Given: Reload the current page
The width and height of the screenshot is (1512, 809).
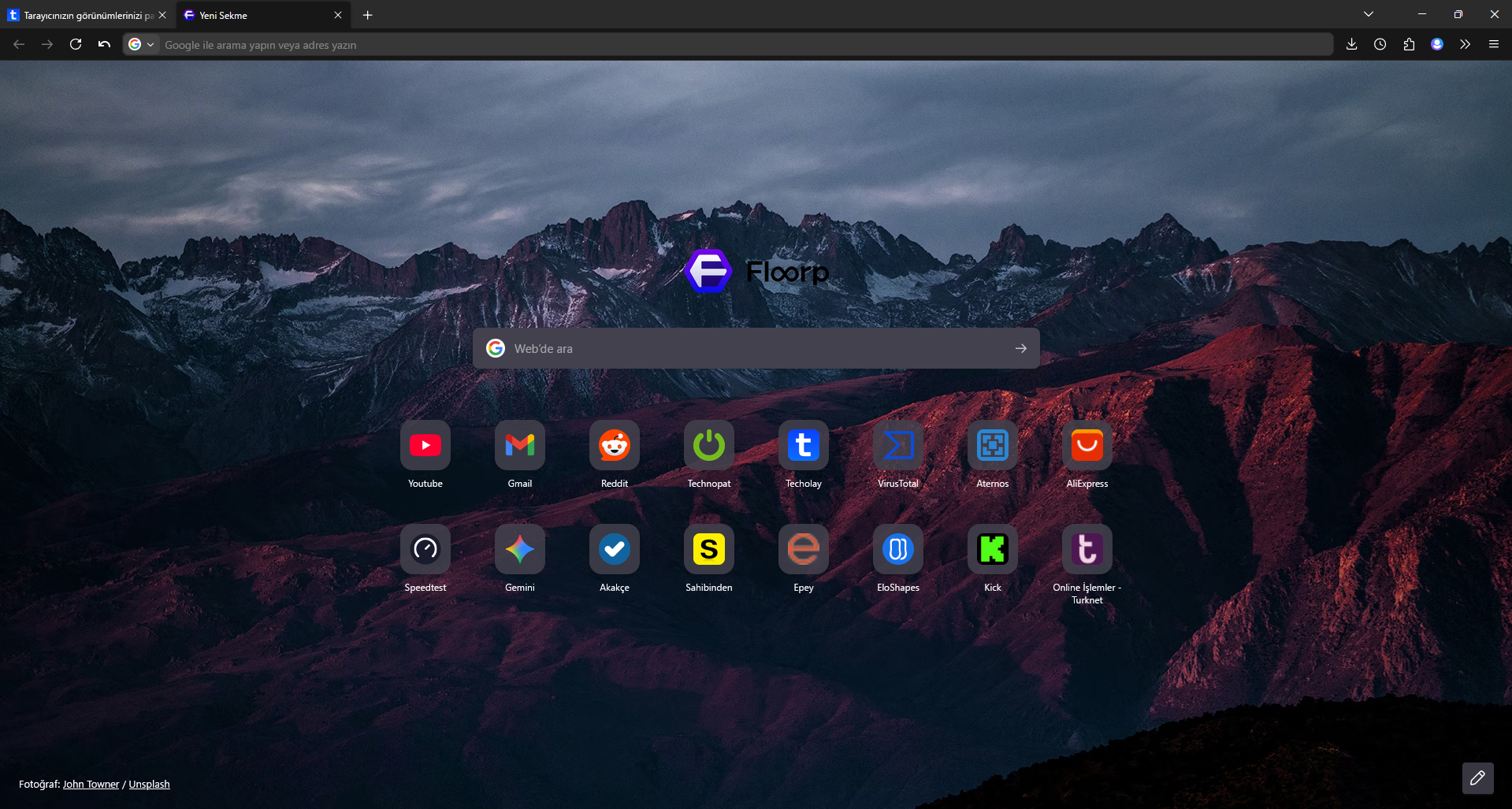Looking at the screenshot, I should pos(76,44).
